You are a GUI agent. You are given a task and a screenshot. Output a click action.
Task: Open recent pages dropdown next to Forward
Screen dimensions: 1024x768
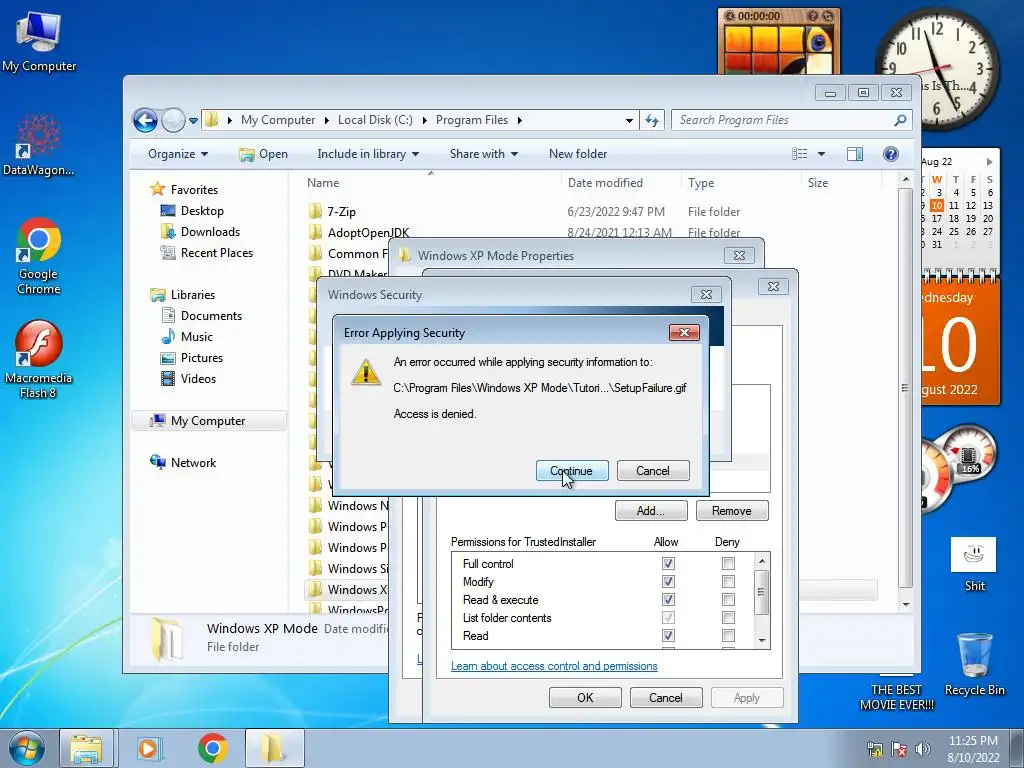tap(193, 121)
